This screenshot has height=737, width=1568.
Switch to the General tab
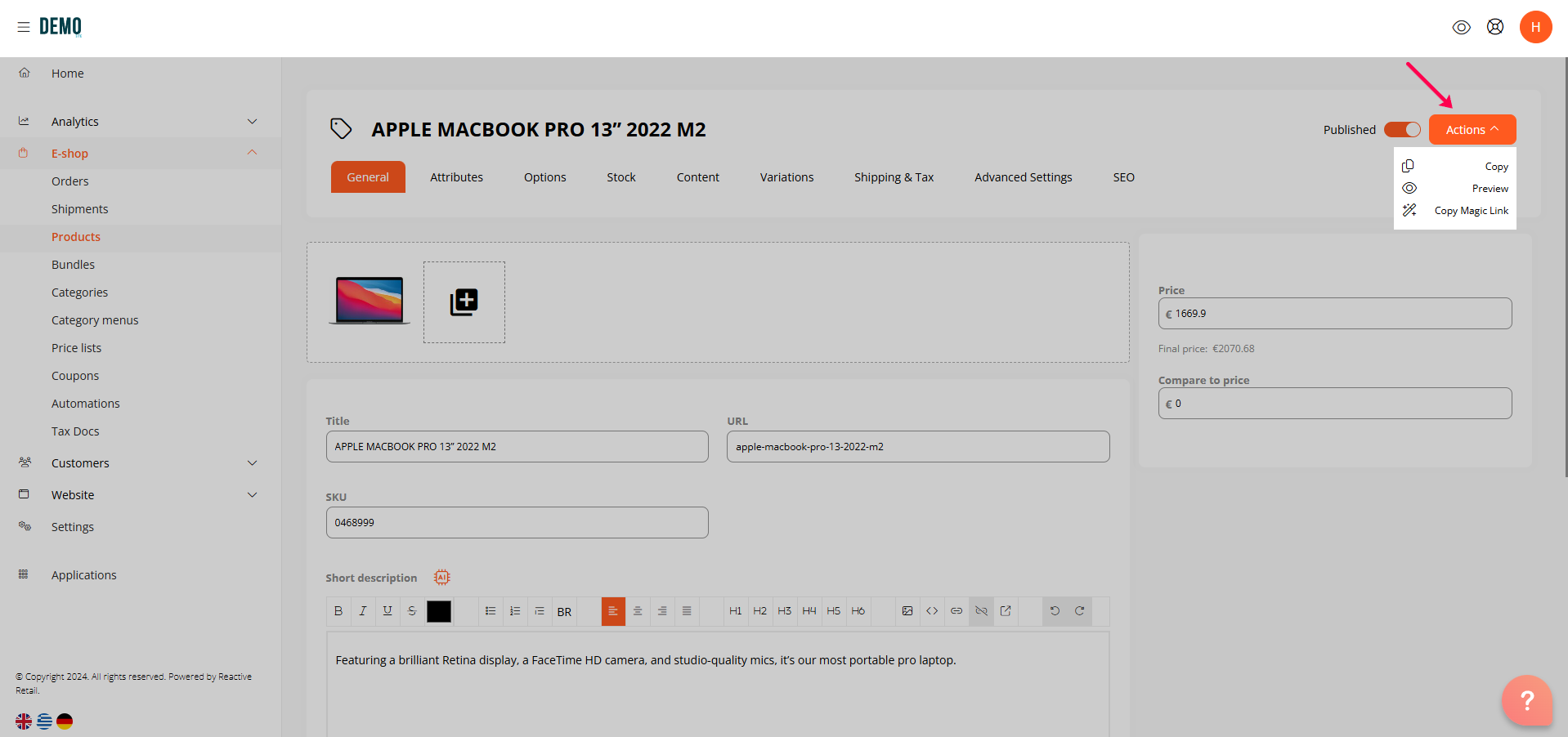368,177
